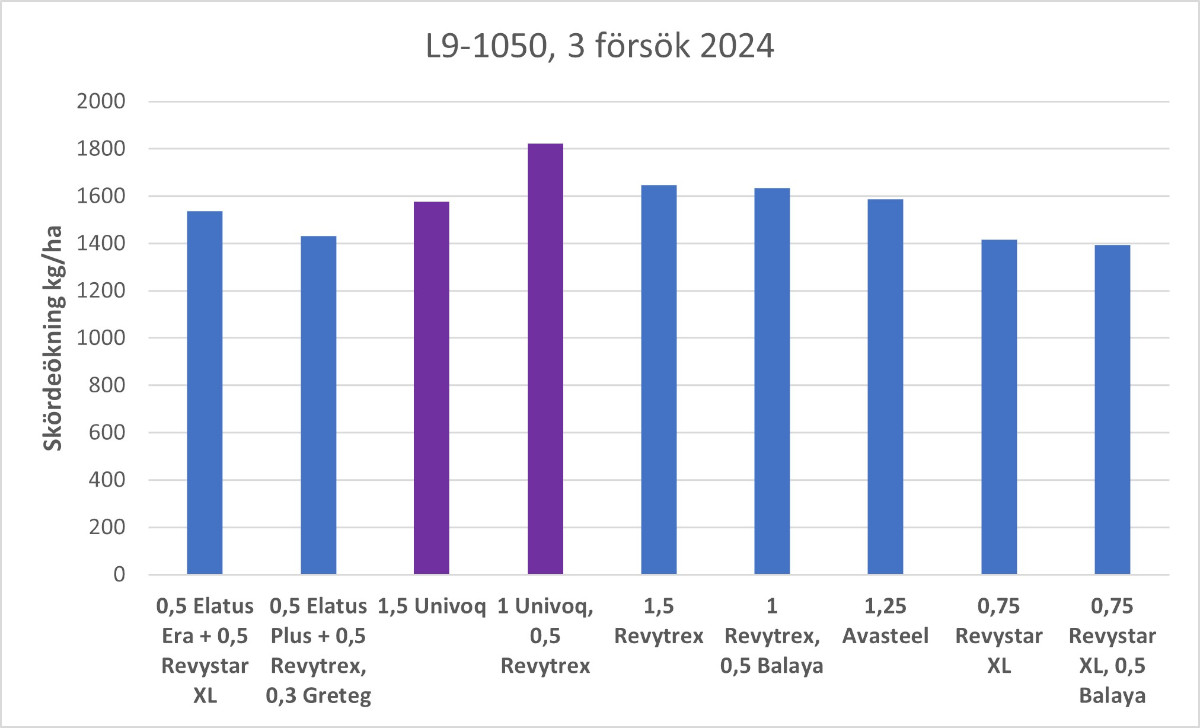Click the 1600 y-axis tick label
Viewport: 1200px width, 728px height.
101,196
